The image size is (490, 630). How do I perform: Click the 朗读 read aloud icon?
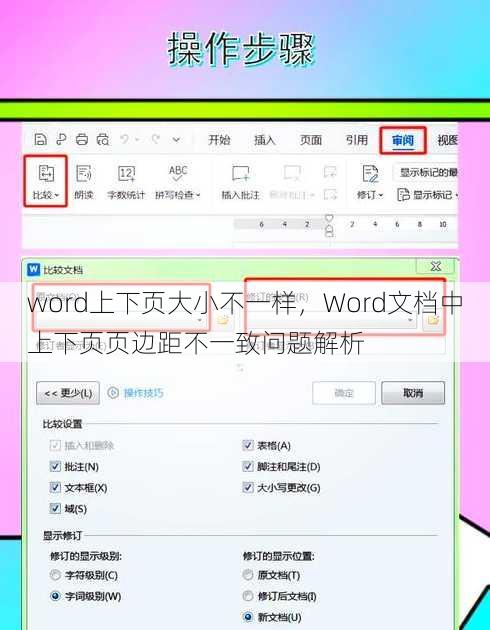pyautogui.click(x=84, y=173)
